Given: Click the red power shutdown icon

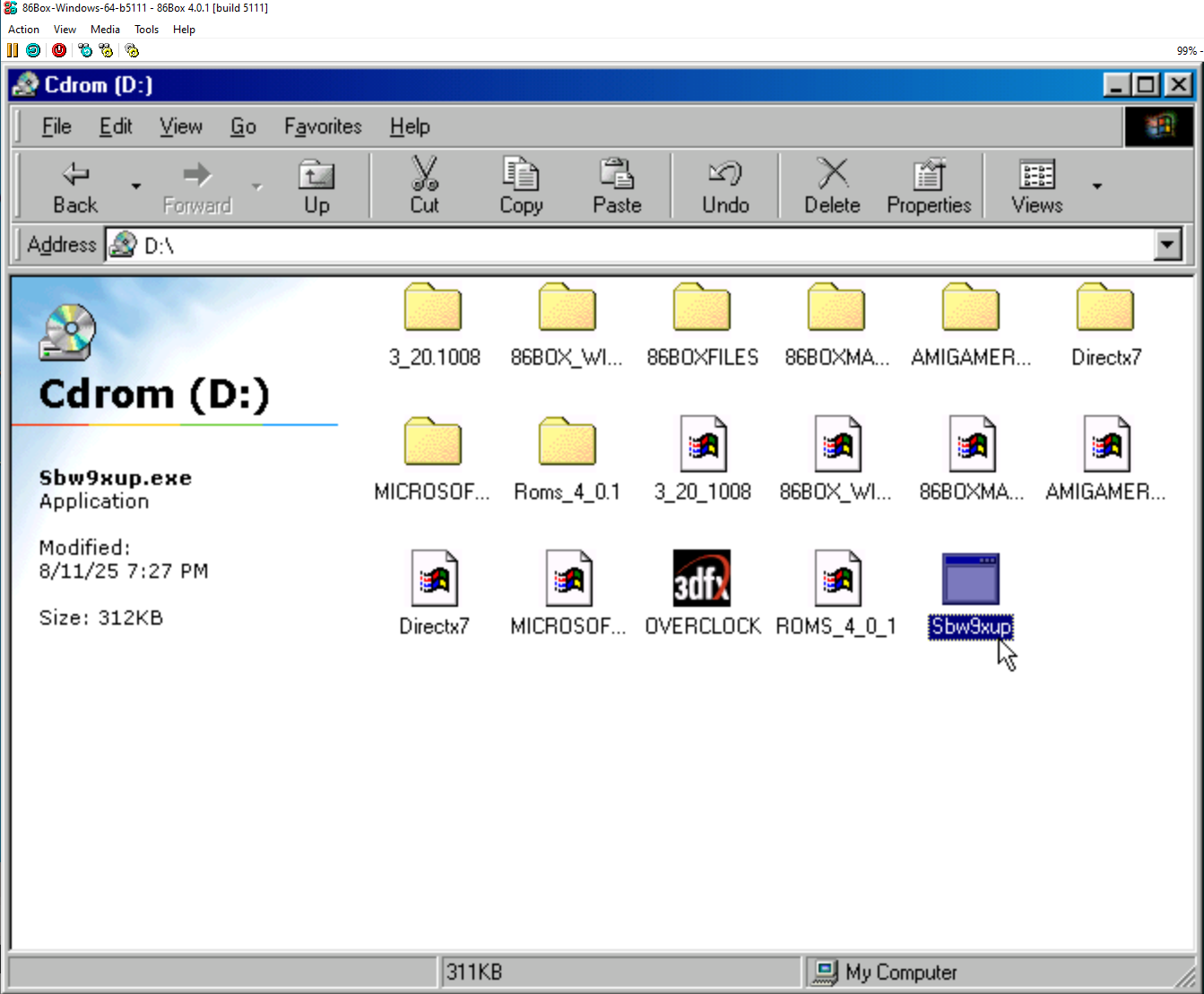Looking at the screenshot, I should point(59,50).
